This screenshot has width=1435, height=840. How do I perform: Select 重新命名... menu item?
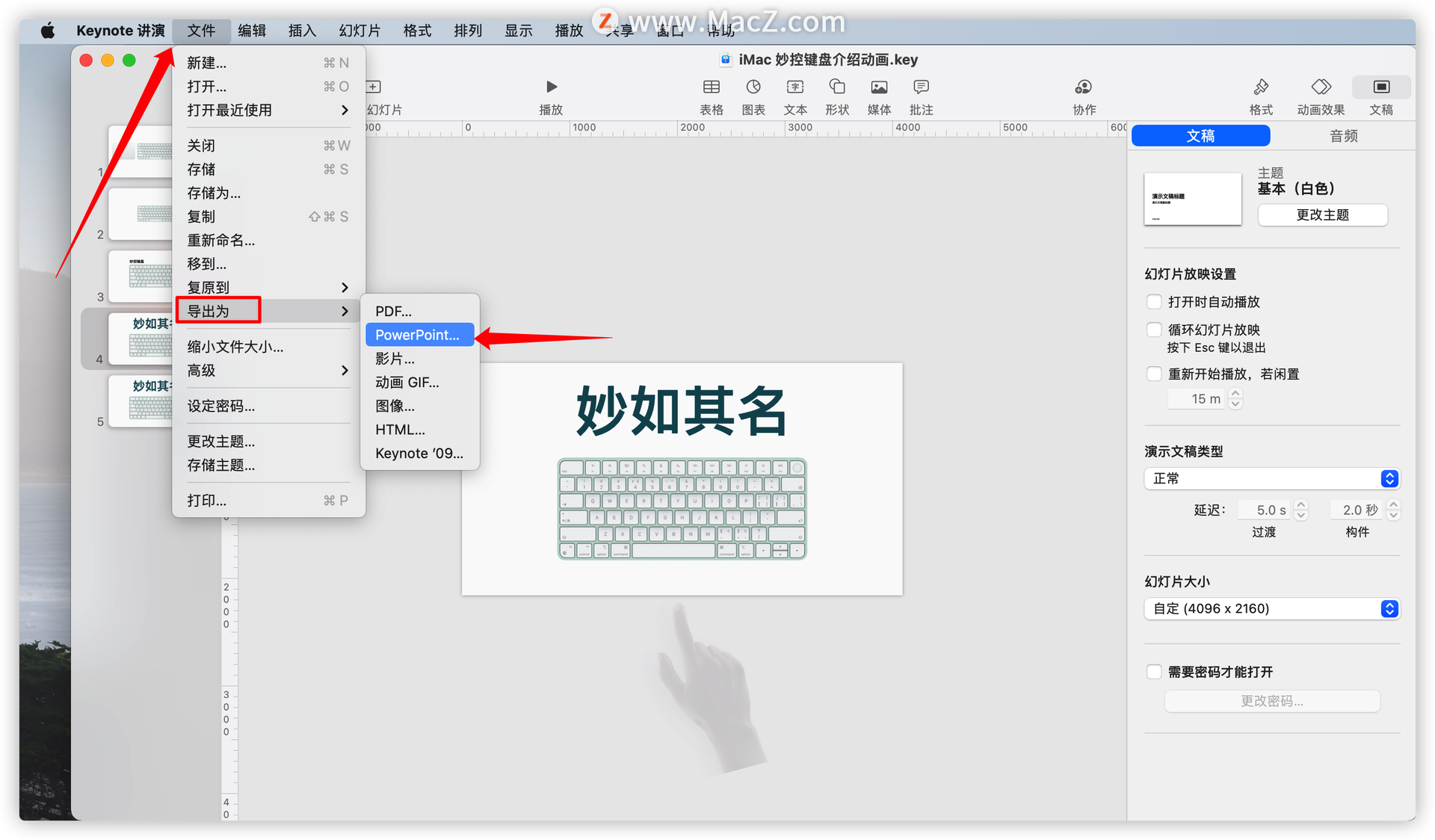[x=268, y=241]
